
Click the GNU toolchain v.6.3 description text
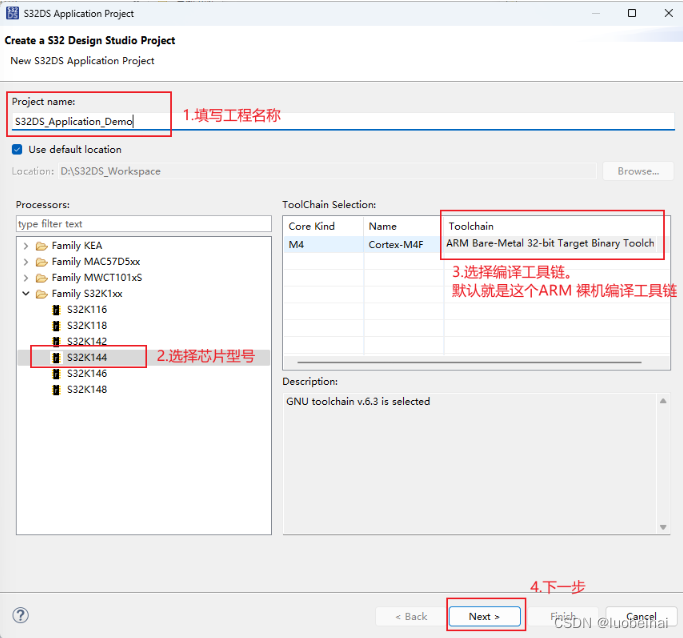358,402
